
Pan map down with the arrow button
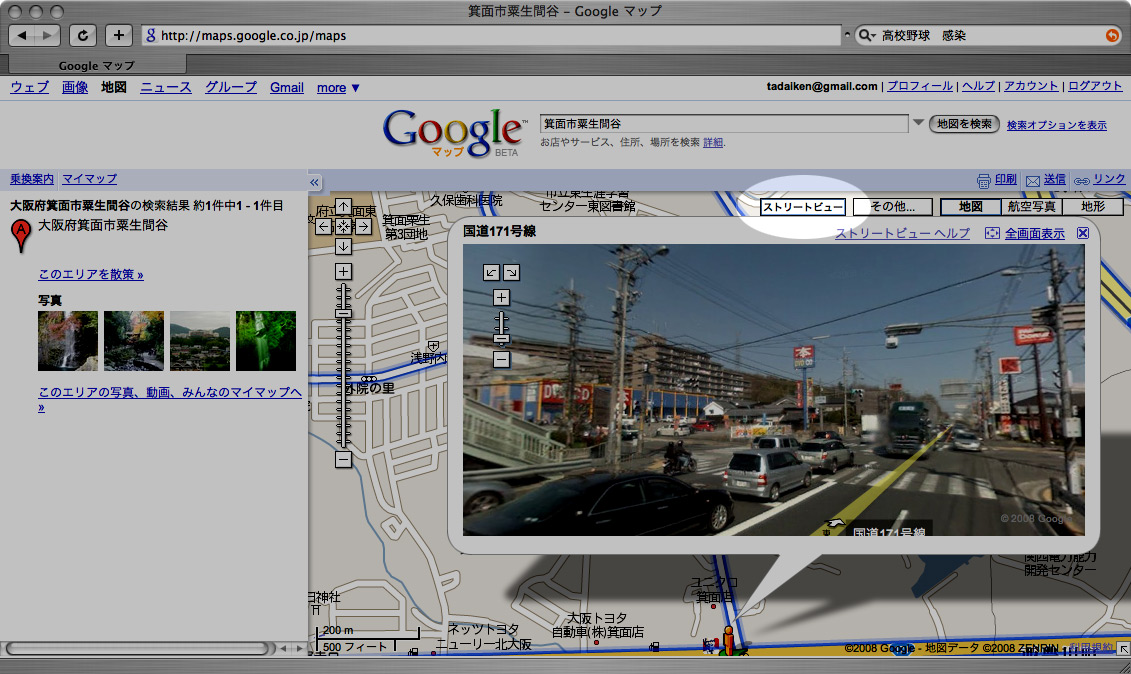[x=343, y=247]
